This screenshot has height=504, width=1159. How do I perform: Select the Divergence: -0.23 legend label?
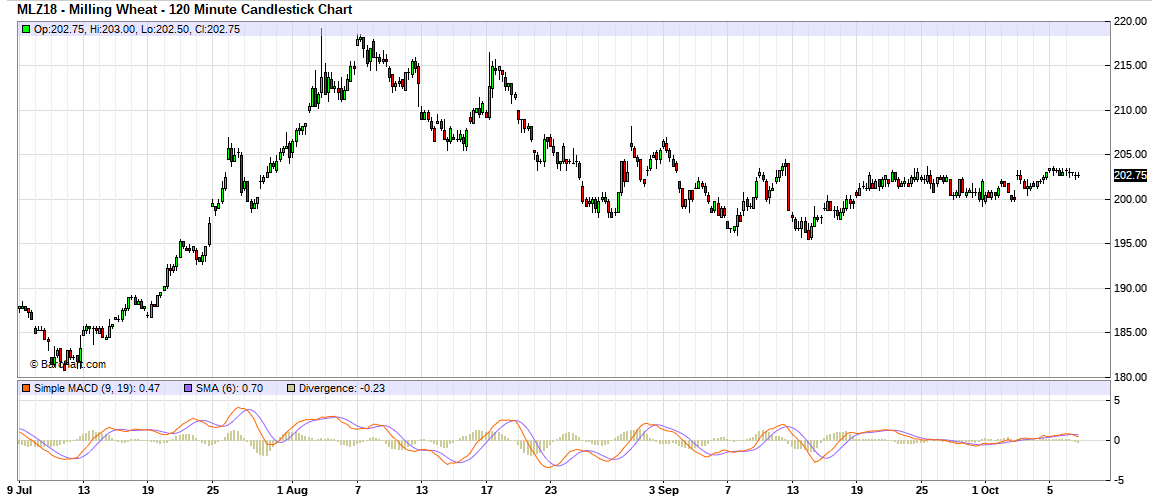pos(343,388)
